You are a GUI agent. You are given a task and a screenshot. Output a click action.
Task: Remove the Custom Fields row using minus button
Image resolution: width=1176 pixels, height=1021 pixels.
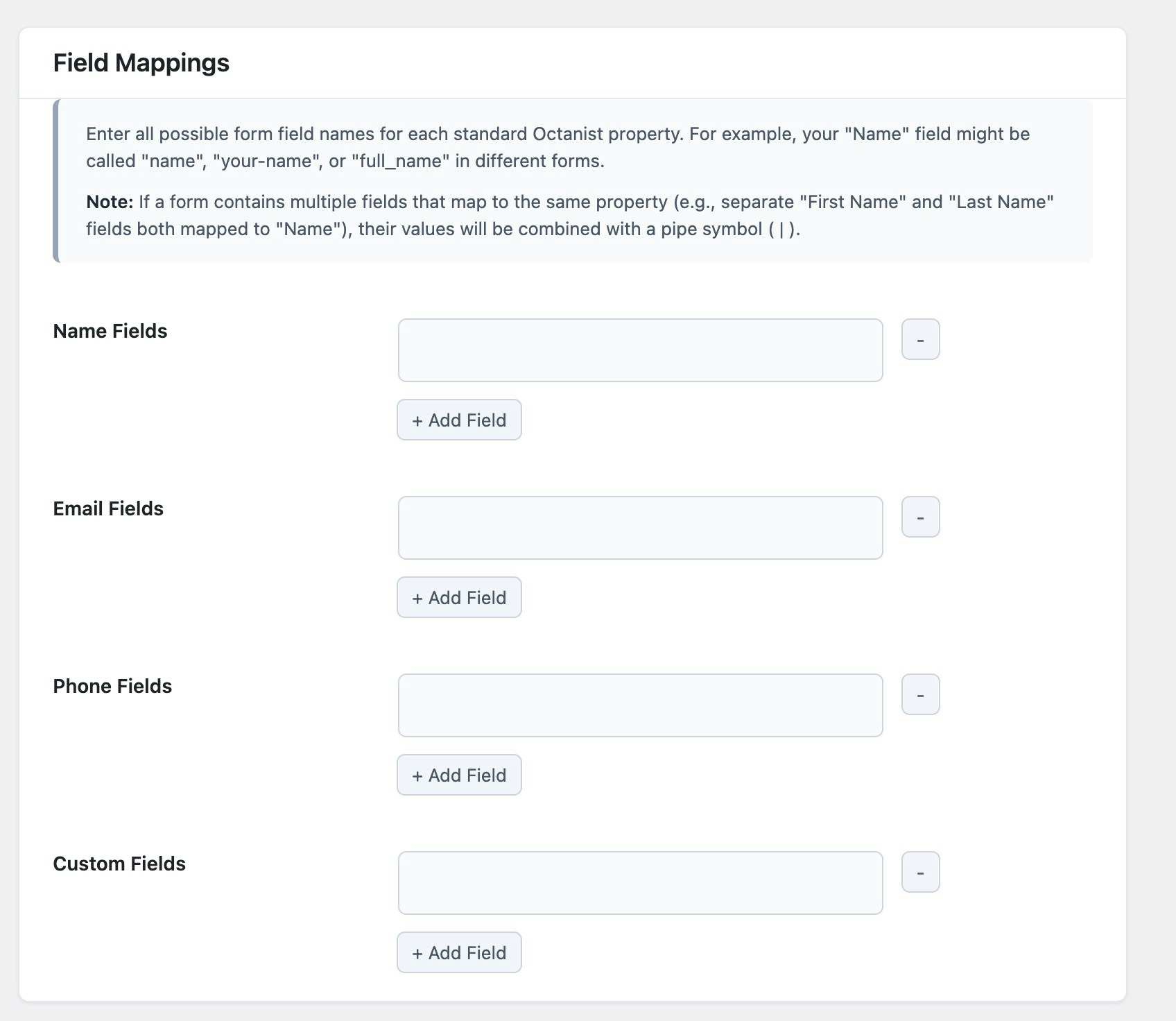pyautogui.click(x=920, y=872)
